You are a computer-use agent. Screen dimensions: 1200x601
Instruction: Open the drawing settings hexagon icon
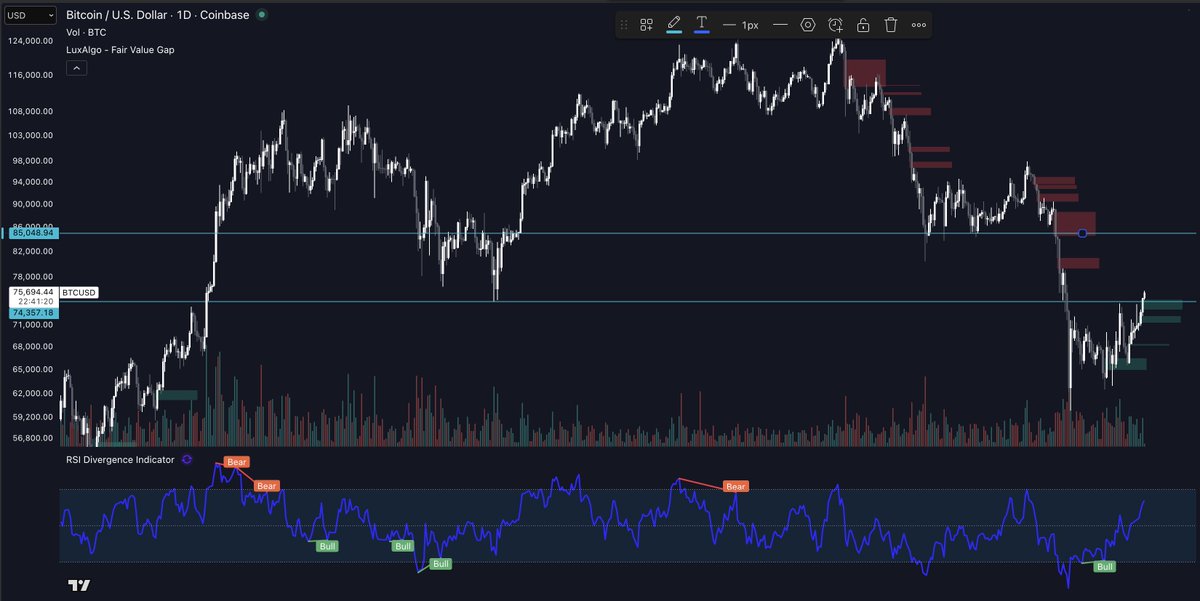pos(808,24)
